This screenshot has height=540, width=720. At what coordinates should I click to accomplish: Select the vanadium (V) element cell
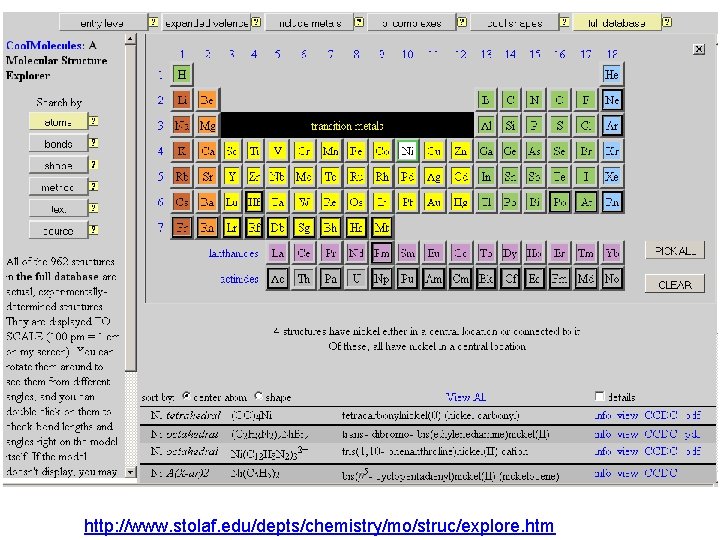[x=277, y=151]
